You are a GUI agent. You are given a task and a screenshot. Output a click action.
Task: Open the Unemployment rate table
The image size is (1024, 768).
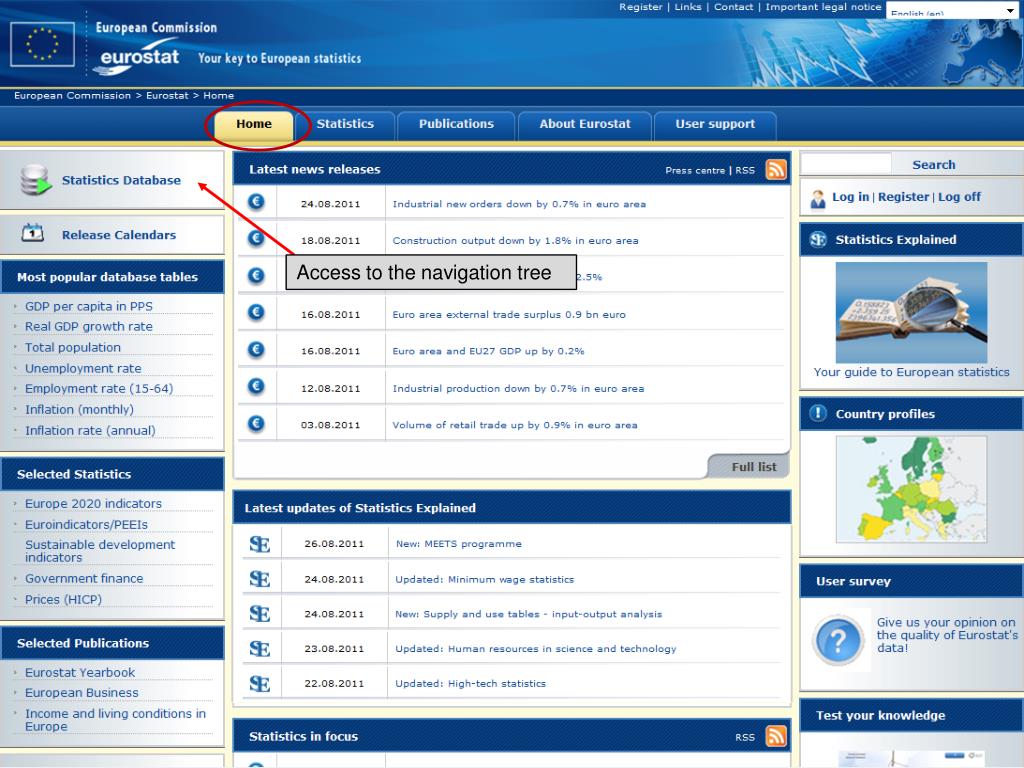tap(83, 368)
